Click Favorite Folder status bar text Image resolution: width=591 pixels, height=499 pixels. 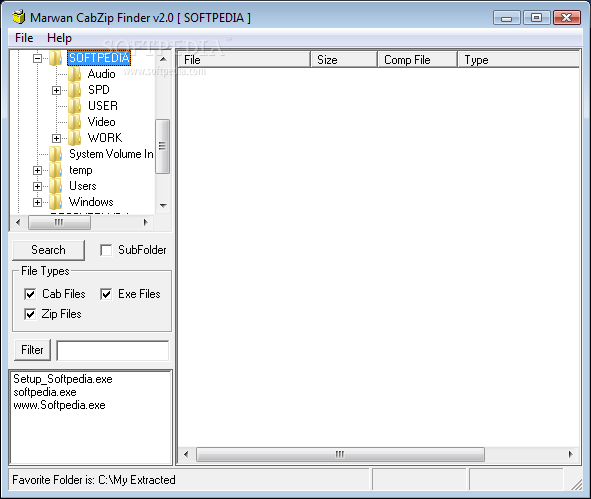[x=94, y=480]
